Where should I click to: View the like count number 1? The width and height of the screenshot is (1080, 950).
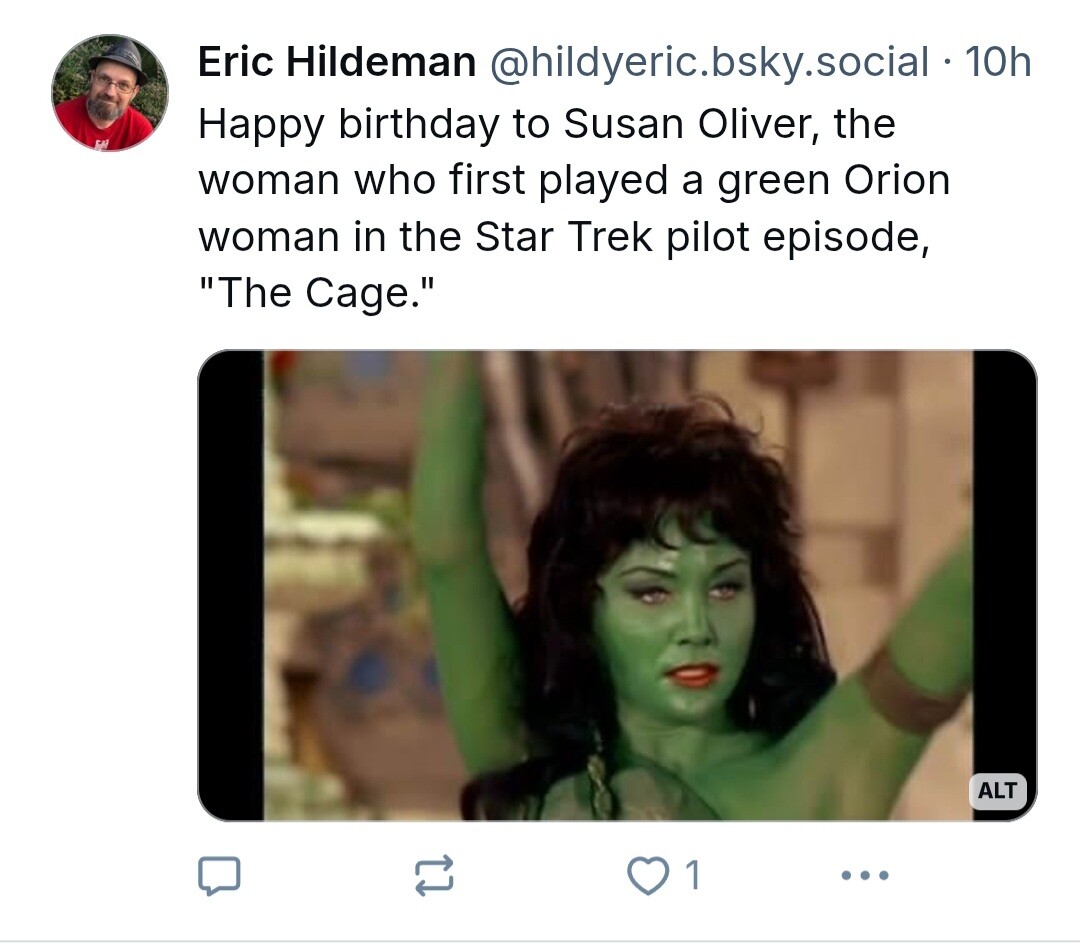click(692, 876)
